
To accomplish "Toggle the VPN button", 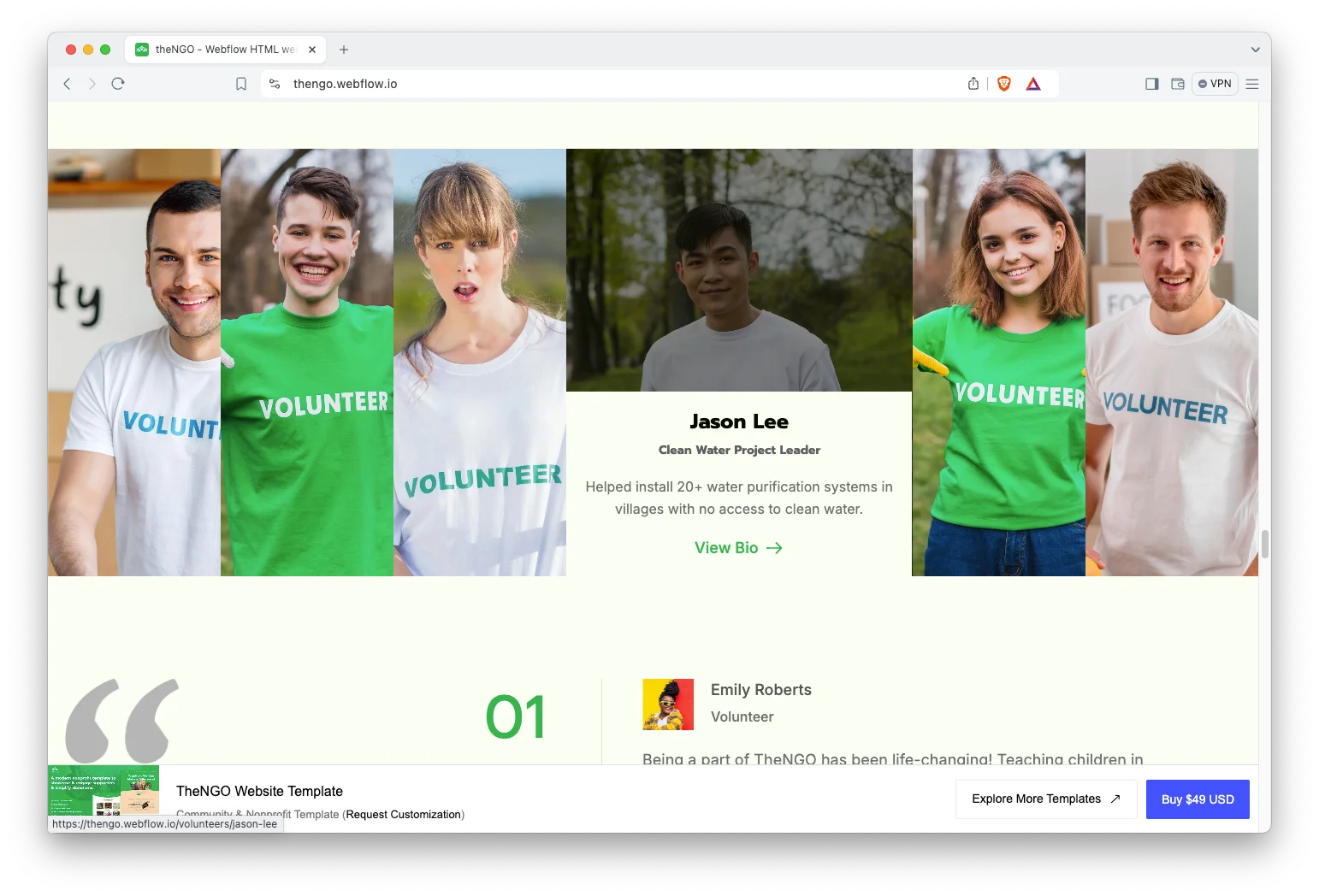I will click(1215, 84).
